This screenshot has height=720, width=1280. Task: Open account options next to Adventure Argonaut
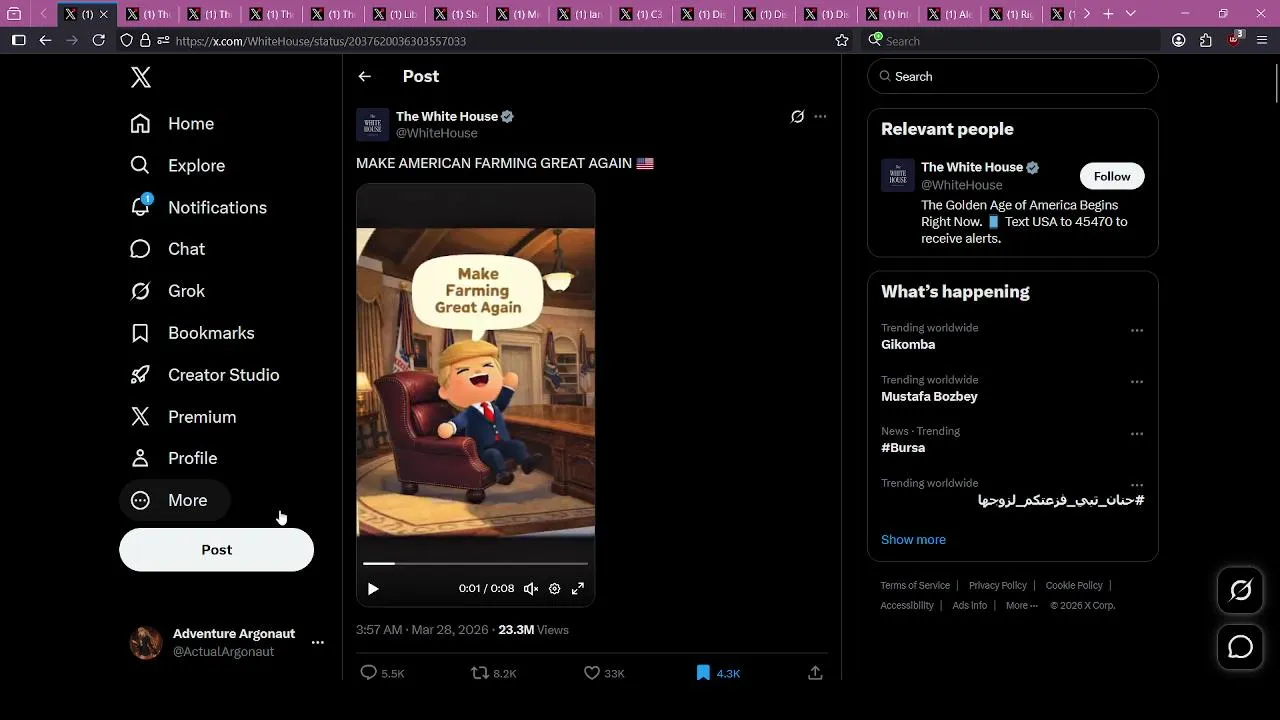317,643
